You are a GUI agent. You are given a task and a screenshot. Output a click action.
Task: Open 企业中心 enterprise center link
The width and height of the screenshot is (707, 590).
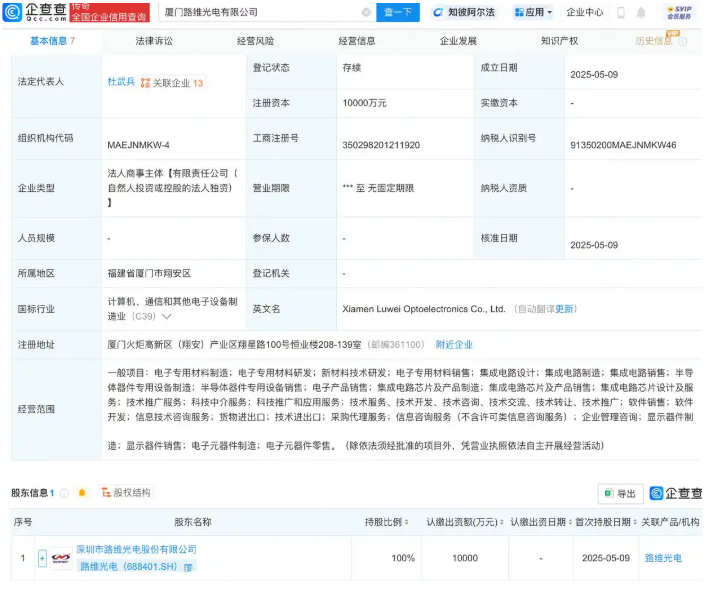click(585, 12)
